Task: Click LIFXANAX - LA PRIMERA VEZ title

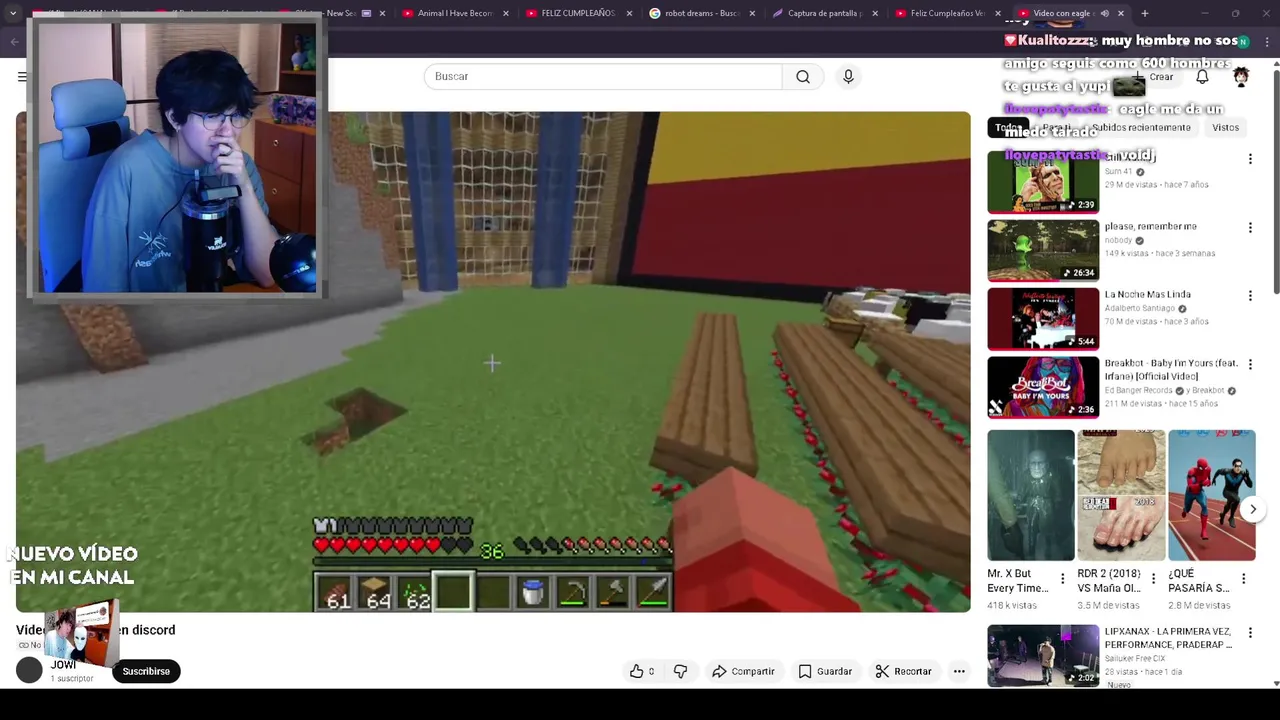Action: coord(1168,638)
